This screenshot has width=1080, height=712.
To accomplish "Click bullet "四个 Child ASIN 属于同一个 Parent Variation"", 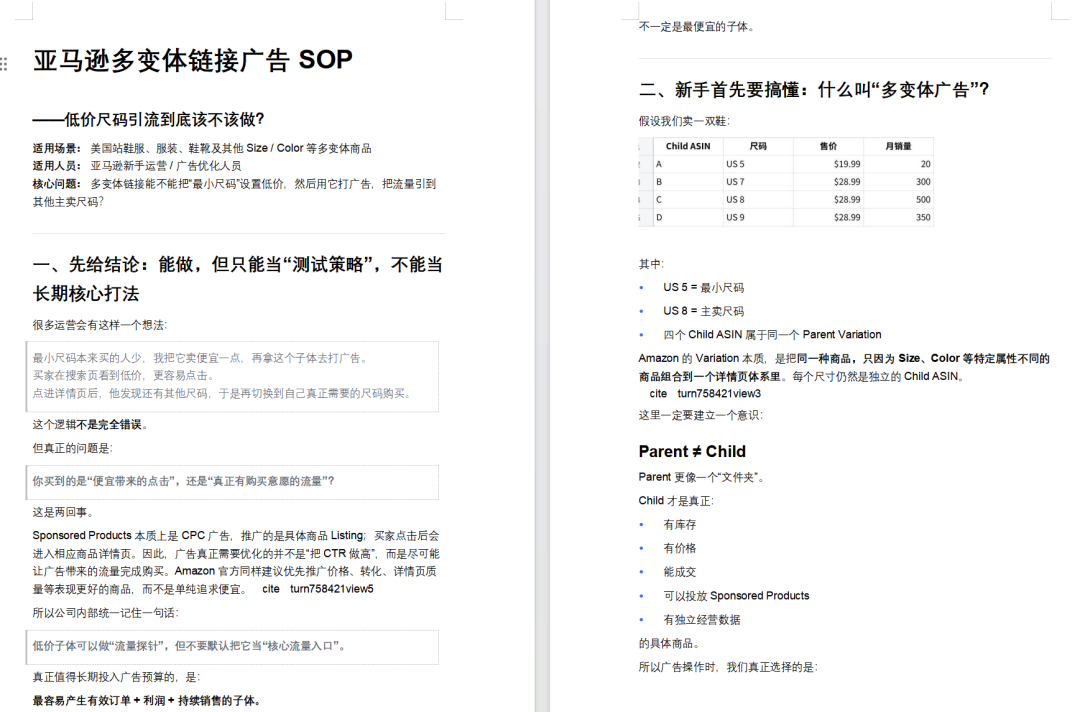I will point(772,335).
